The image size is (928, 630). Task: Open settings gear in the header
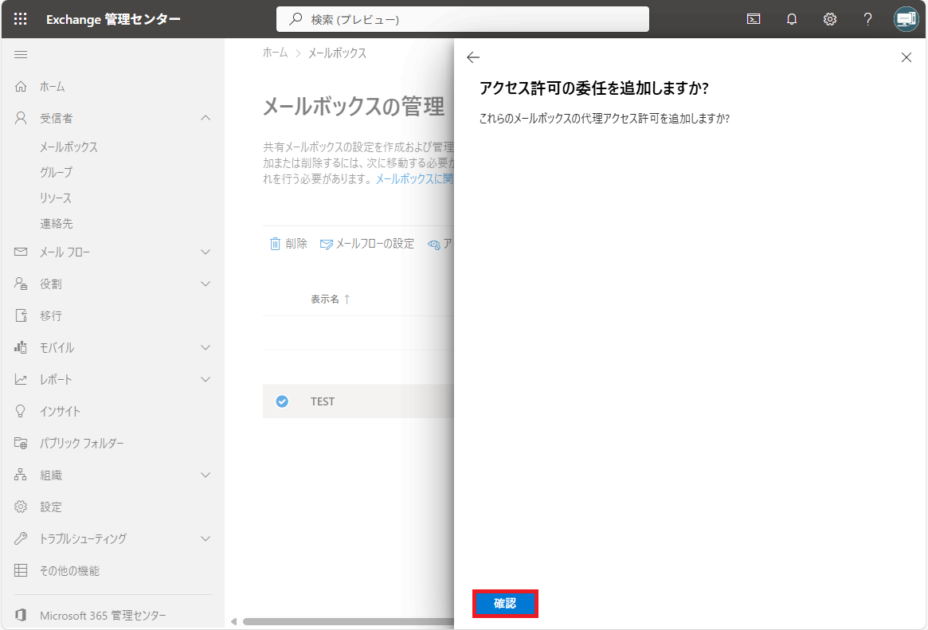(x=830, y=19)
